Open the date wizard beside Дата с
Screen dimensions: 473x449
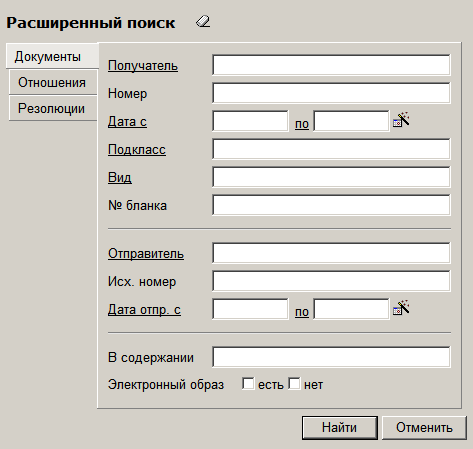[x=401, y=120]
